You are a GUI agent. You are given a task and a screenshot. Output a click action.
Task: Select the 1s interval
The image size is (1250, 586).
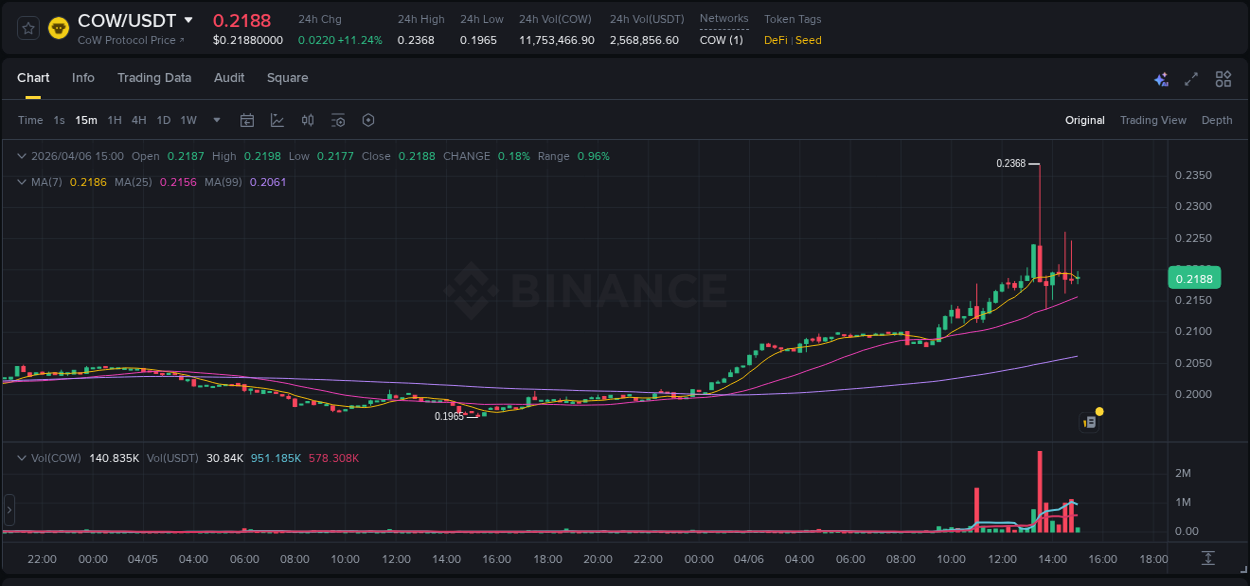pyautogui.click(x=59, y=120)
